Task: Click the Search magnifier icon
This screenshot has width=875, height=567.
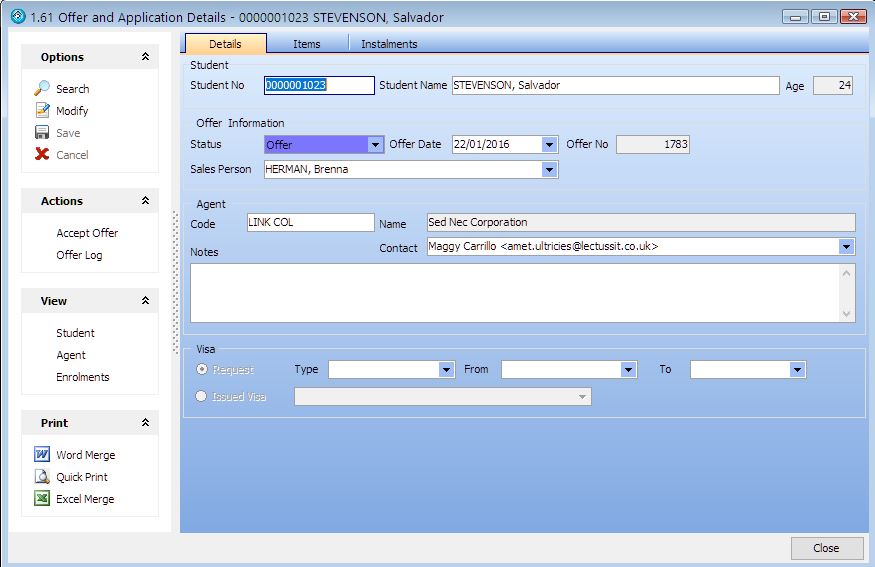Action: tap(42, 89)
